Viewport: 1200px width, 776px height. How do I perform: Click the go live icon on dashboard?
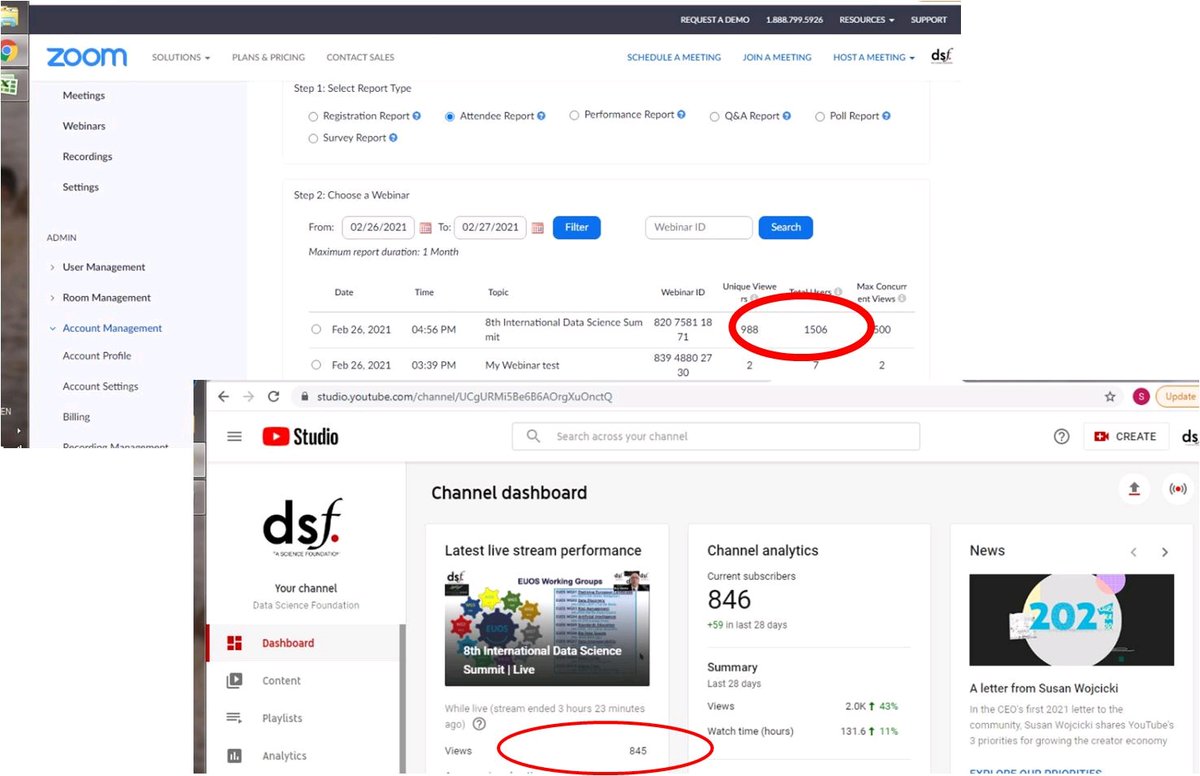tap(1178, 489)
